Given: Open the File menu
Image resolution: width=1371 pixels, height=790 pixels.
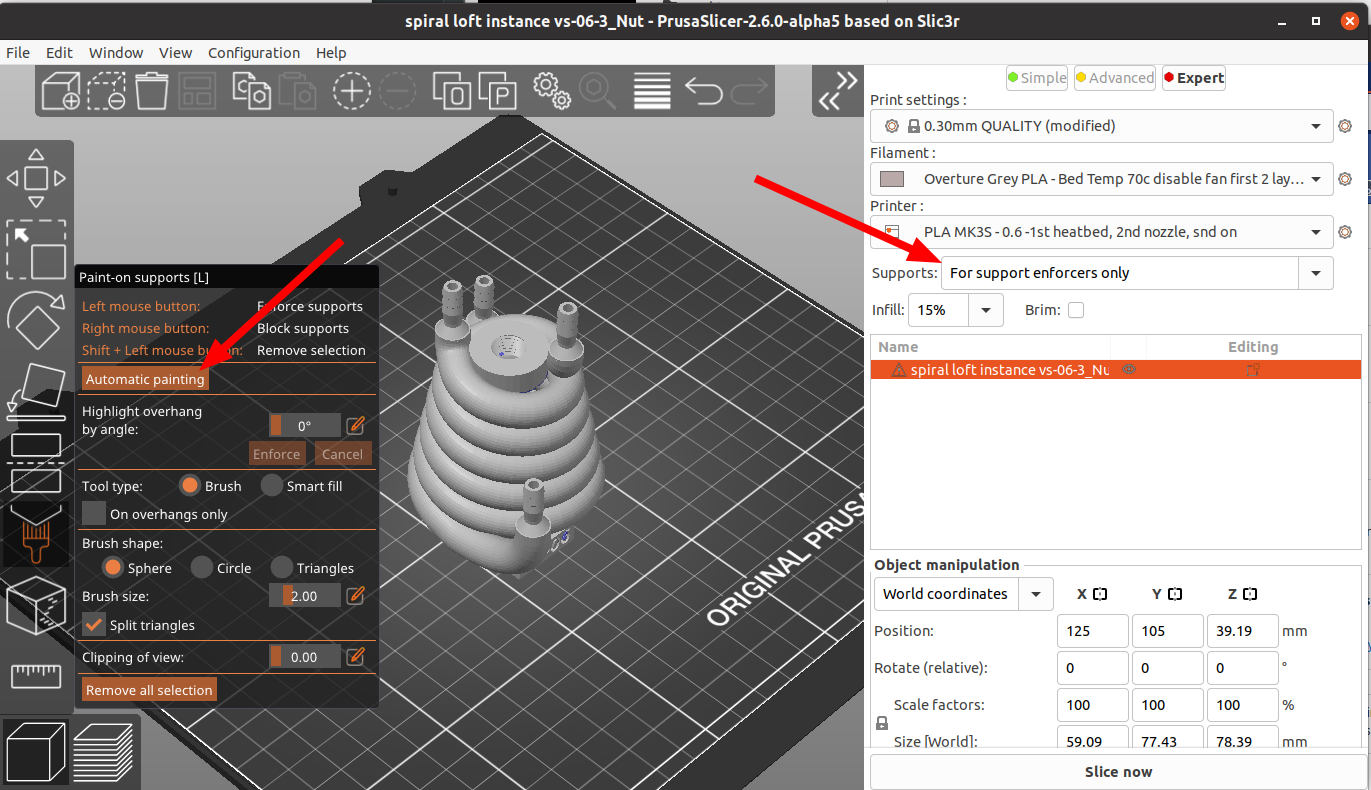Looking at the screenshot, I should [18, 53].
